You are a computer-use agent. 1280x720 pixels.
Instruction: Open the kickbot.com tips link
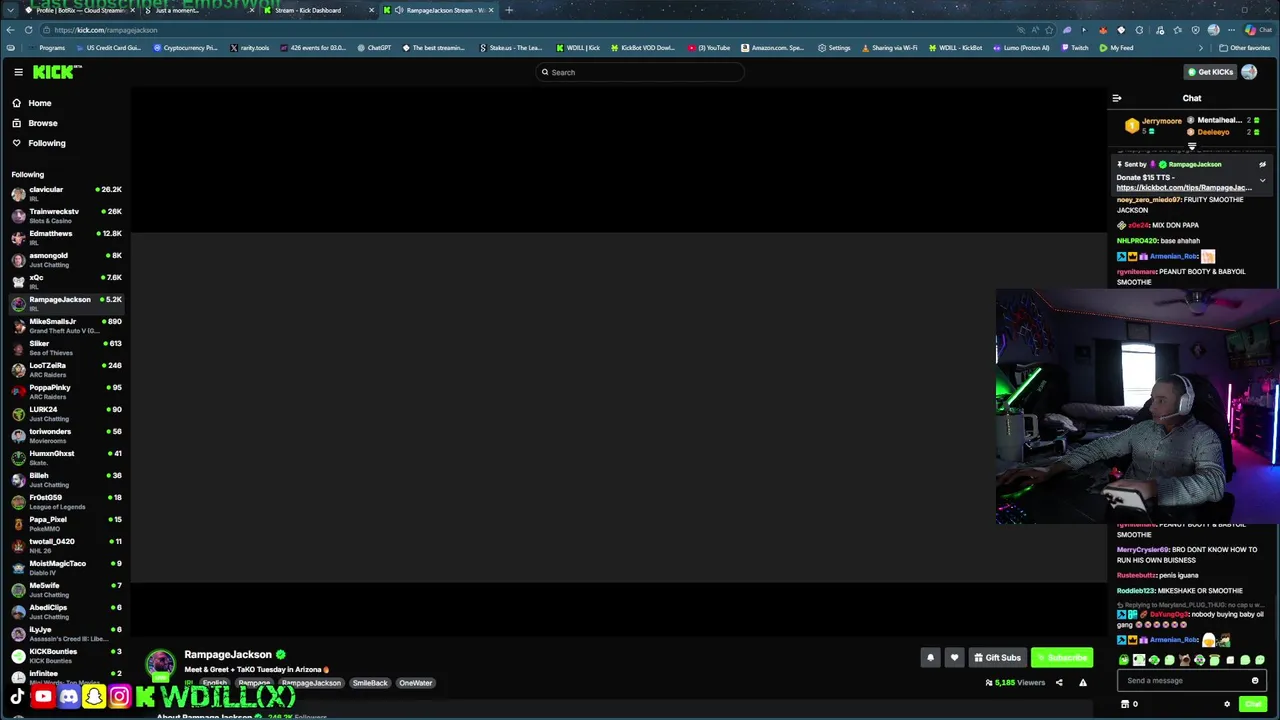[x=1184, y=188]
